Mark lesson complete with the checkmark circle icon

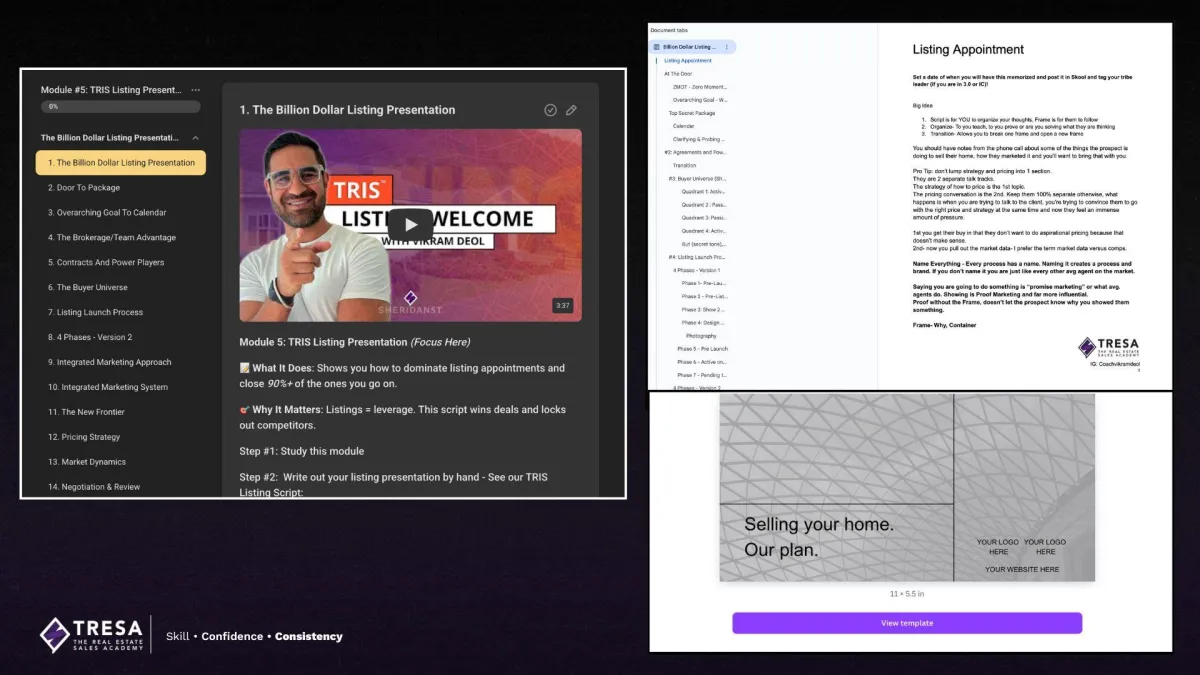[x=550, y=110]
